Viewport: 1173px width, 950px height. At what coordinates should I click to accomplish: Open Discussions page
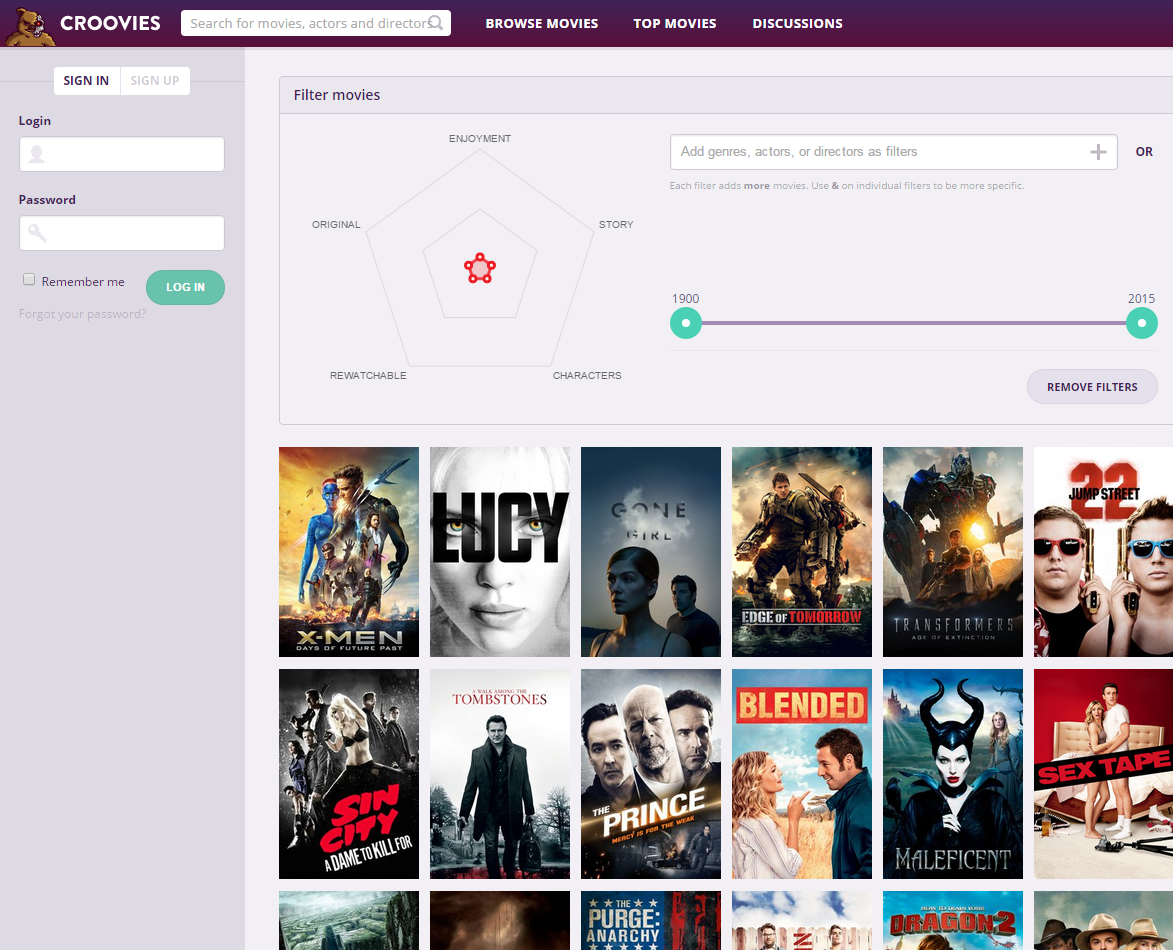point(797,23)
